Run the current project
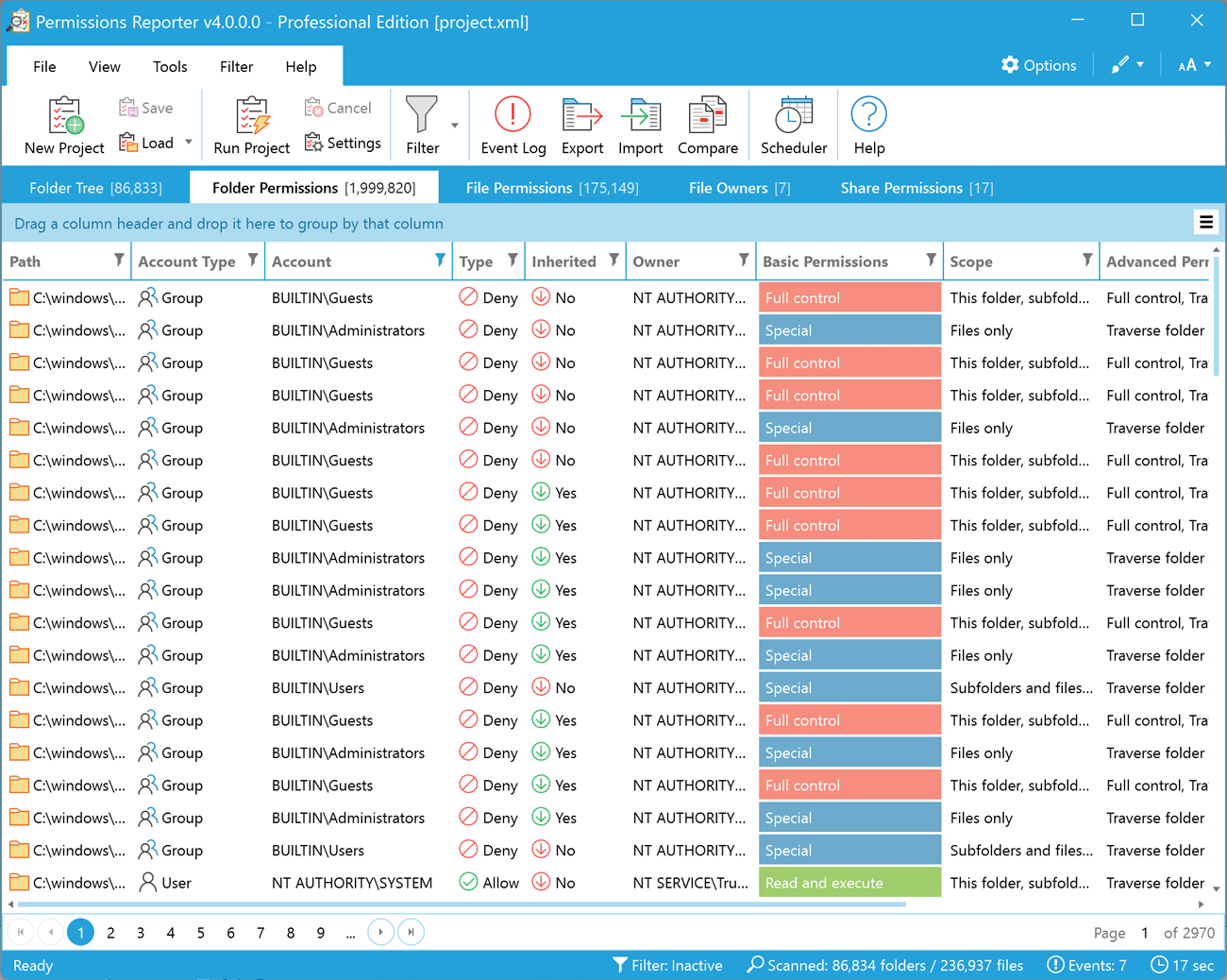The height and width of the screenshot is (980, 1227). click(250, 125)
